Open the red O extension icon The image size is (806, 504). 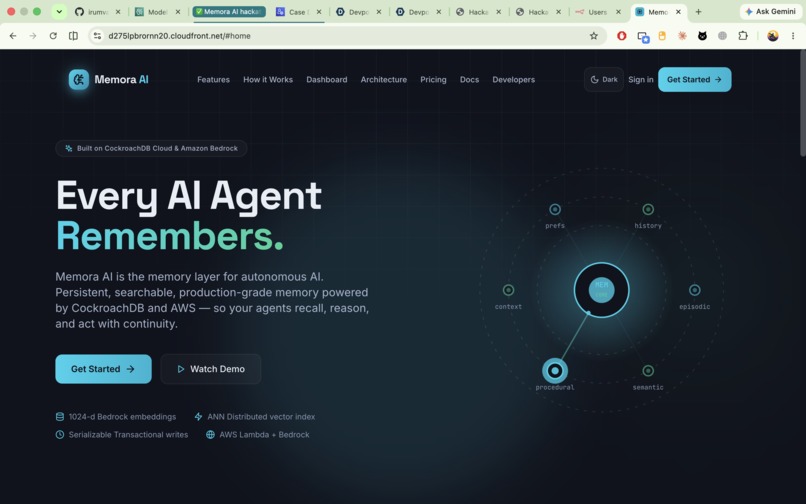(621, 36)
